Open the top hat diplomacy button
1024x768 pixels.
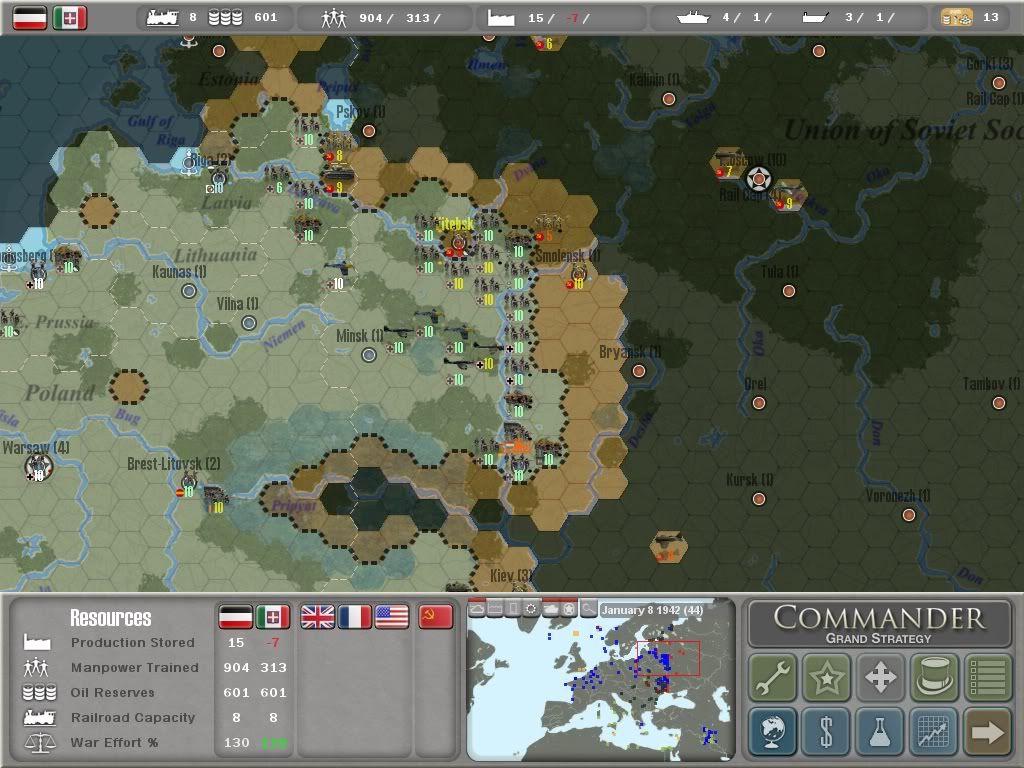933,677
